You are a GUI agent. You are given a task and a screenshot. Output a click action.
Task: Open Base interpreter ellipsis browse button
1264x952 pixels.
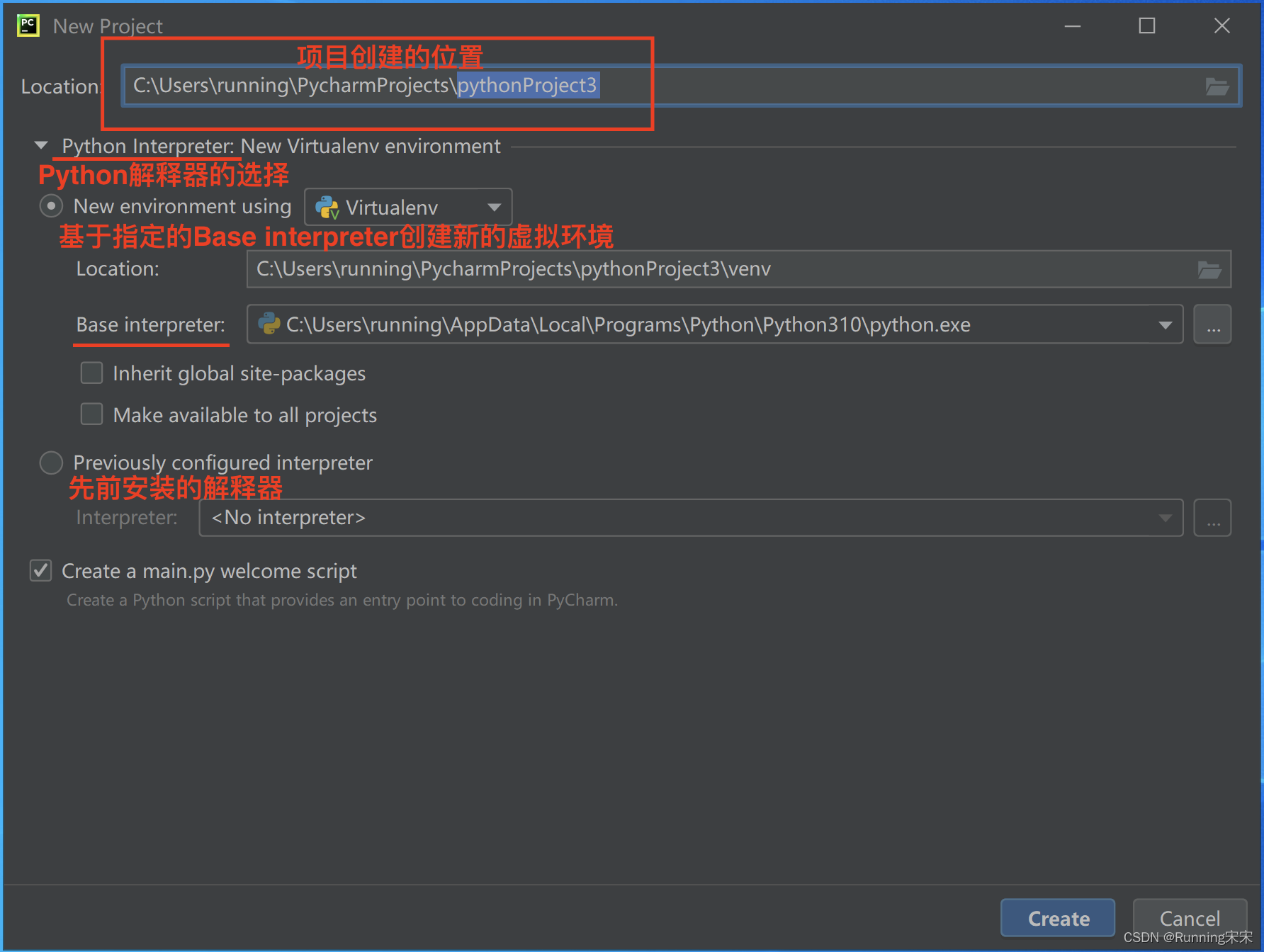pos(1213,324)
